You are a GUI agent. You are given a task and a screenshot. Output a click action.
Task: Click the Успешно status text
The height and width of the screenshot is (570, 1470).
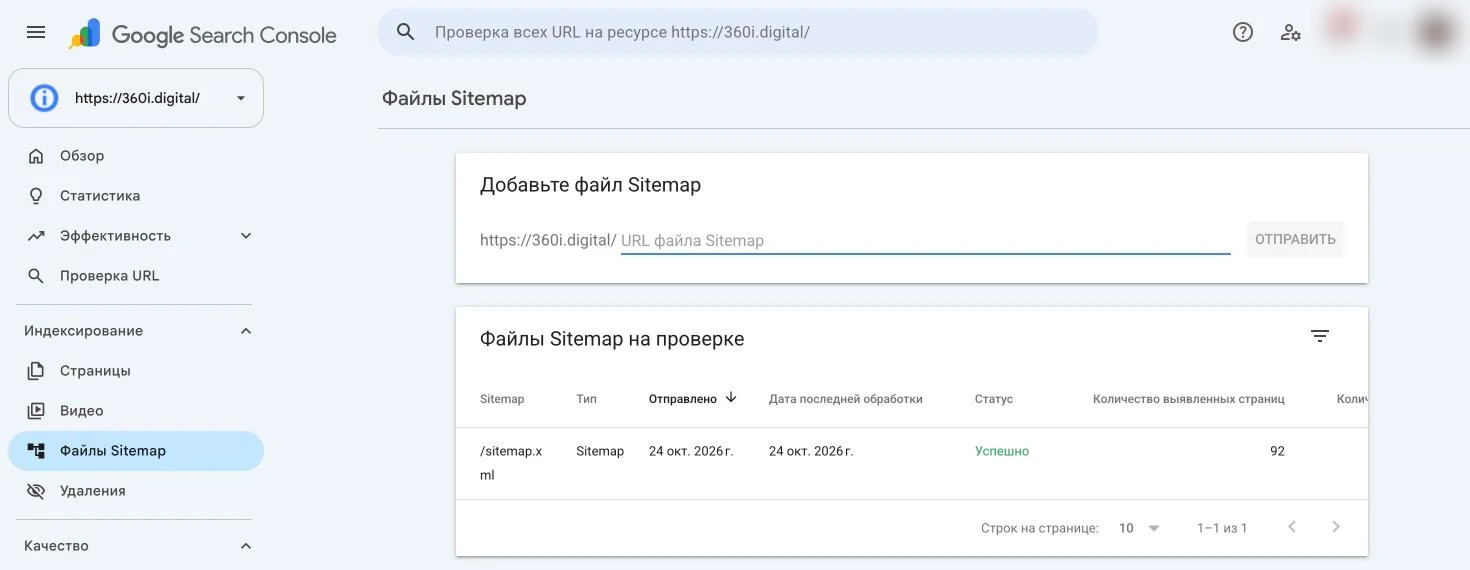pyautogui.click(x=1002, y=451)
